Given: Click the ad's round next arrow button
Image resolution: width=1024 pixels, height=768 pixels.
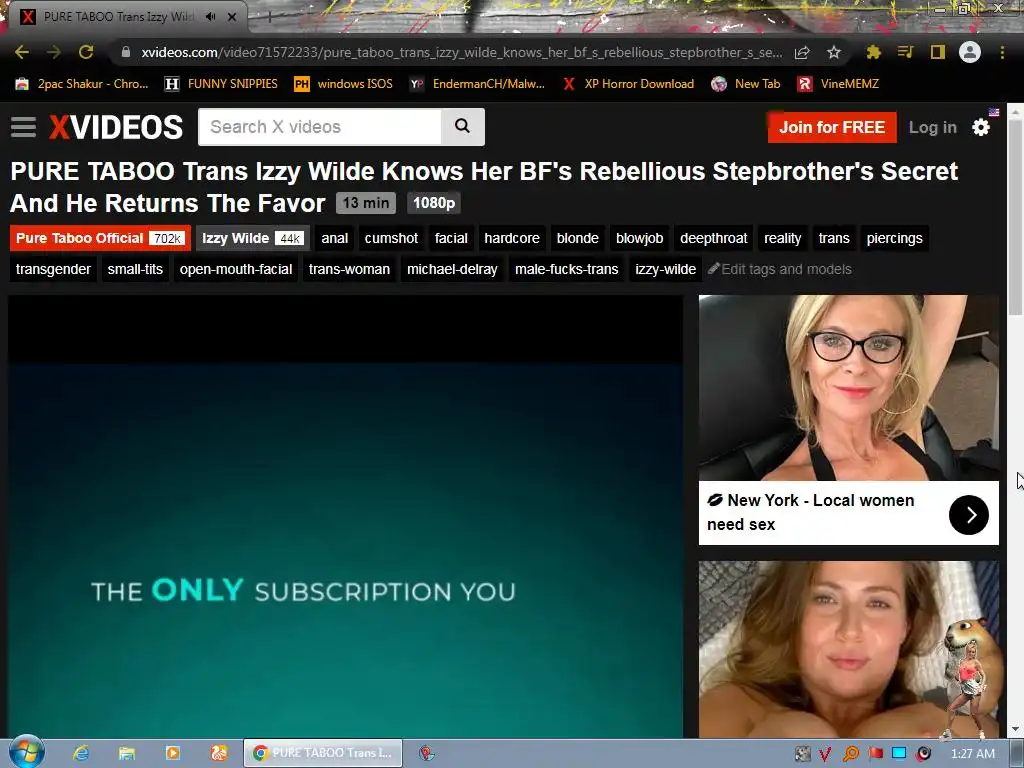Looking at the screenshot, I should [968, 515].
